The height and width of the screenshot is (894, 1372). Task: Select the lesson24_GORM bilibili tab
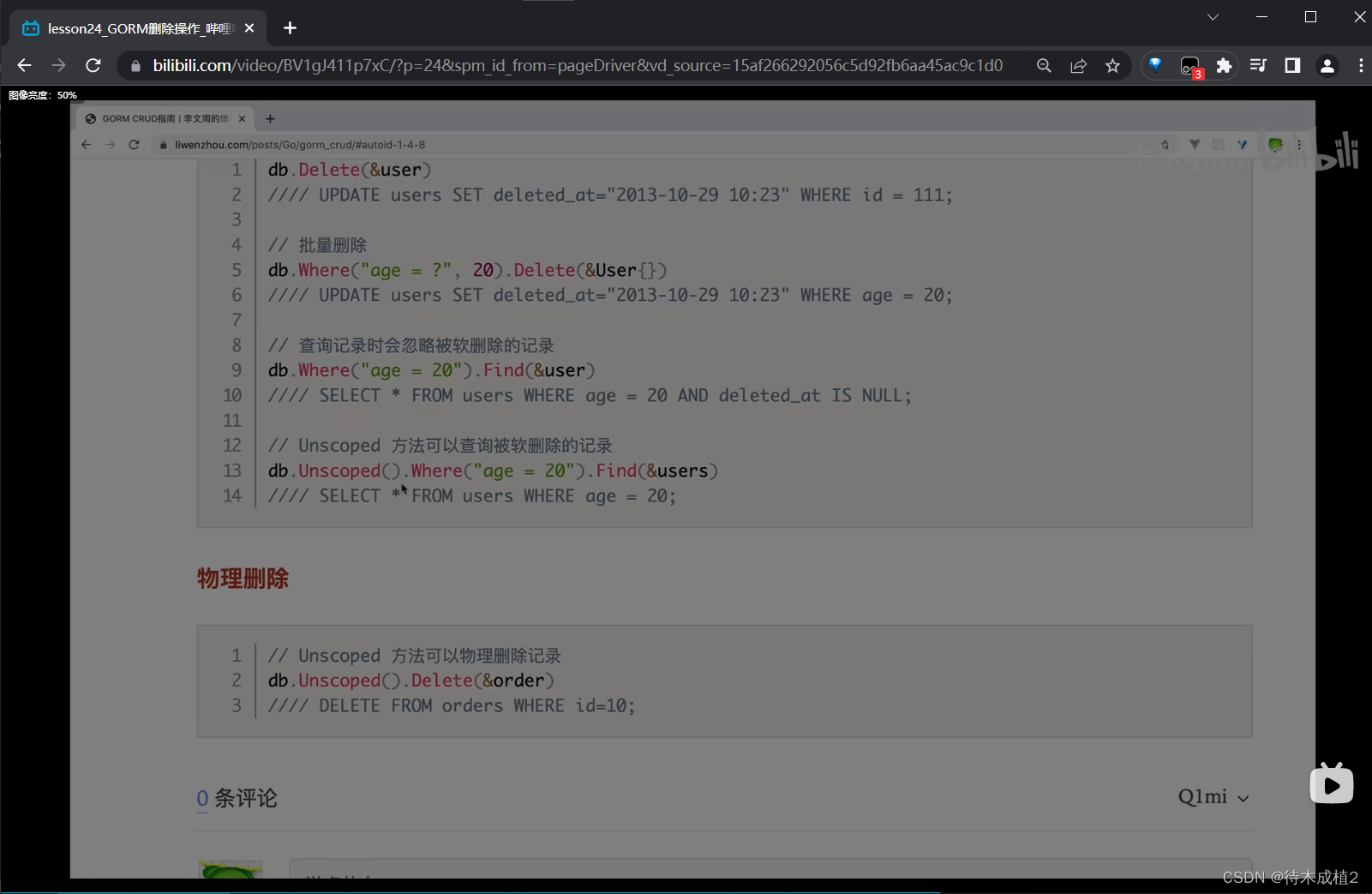point(138,28)
